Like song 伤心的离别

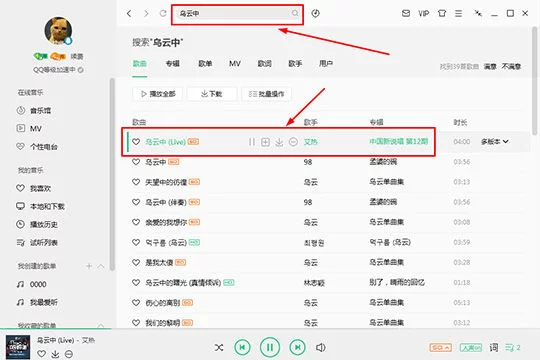pyautogui.click(x=136, y=303)
